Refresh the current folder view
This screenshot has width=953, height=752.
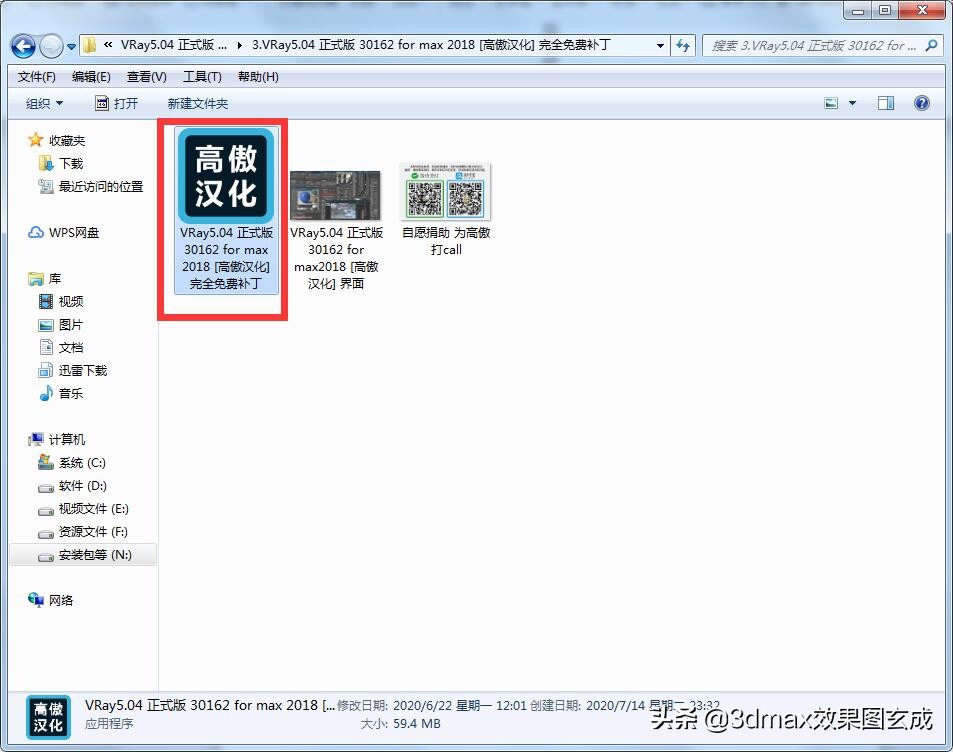(x=683, y=46)
